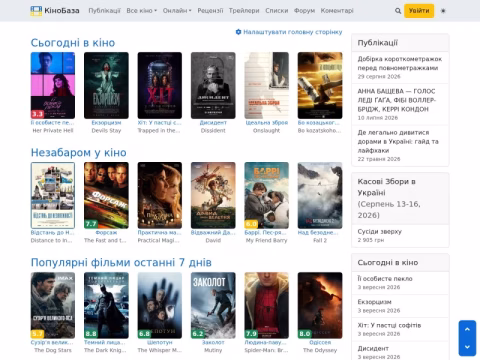The width and height of the screenshot is (480, 360).
Task: Open article Добірка короткометражок перед повнометражками
Action: tap(400, 63)
